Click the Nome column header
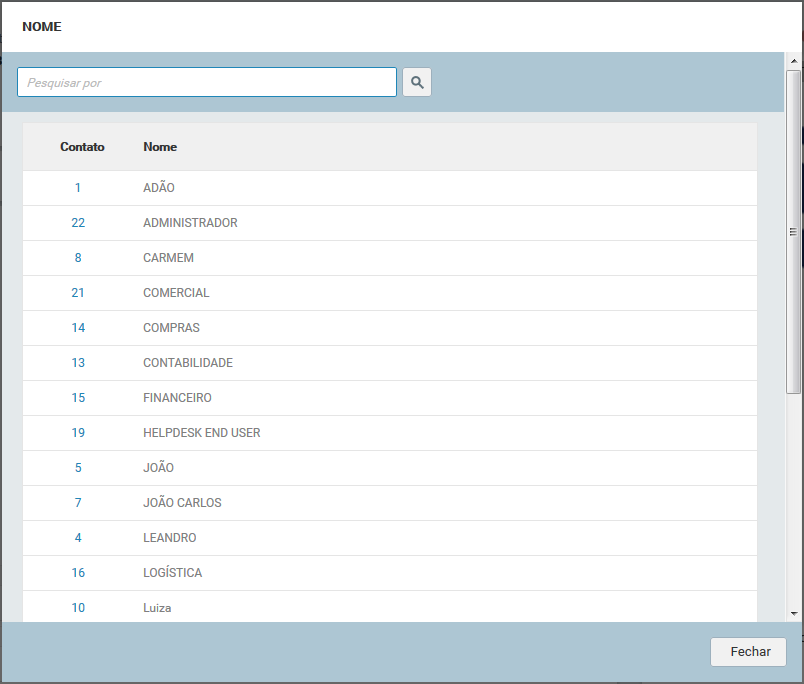804x684 pixels. (x=160, y=147)
